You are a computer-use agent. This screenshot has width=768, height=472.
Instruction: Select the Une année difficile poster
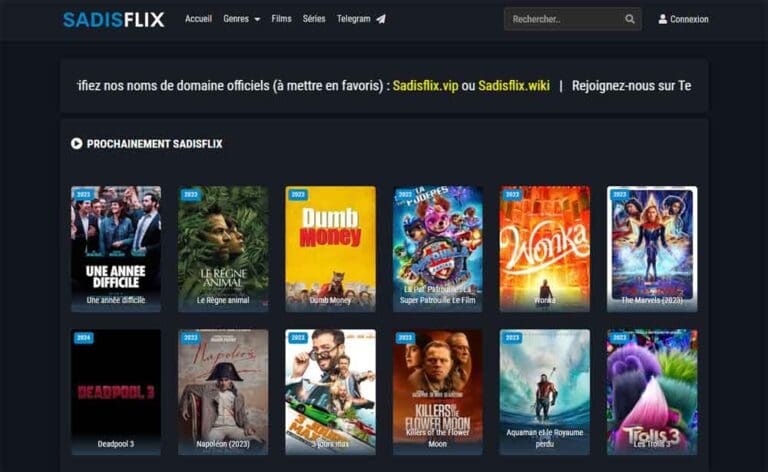coord(116,248)
